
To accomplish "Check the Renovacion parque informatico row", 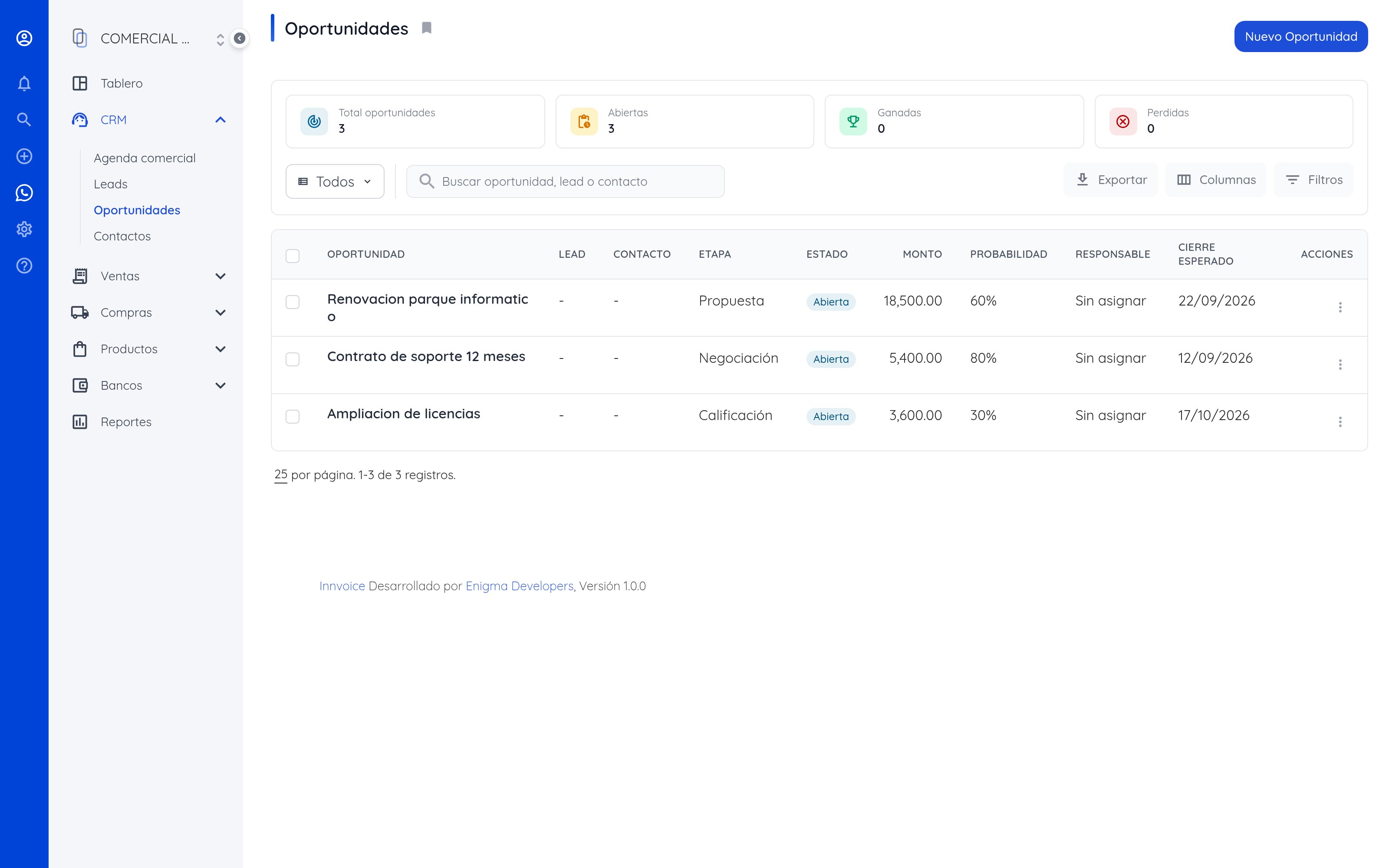I will pyautogui.click(x=293, y=302).
